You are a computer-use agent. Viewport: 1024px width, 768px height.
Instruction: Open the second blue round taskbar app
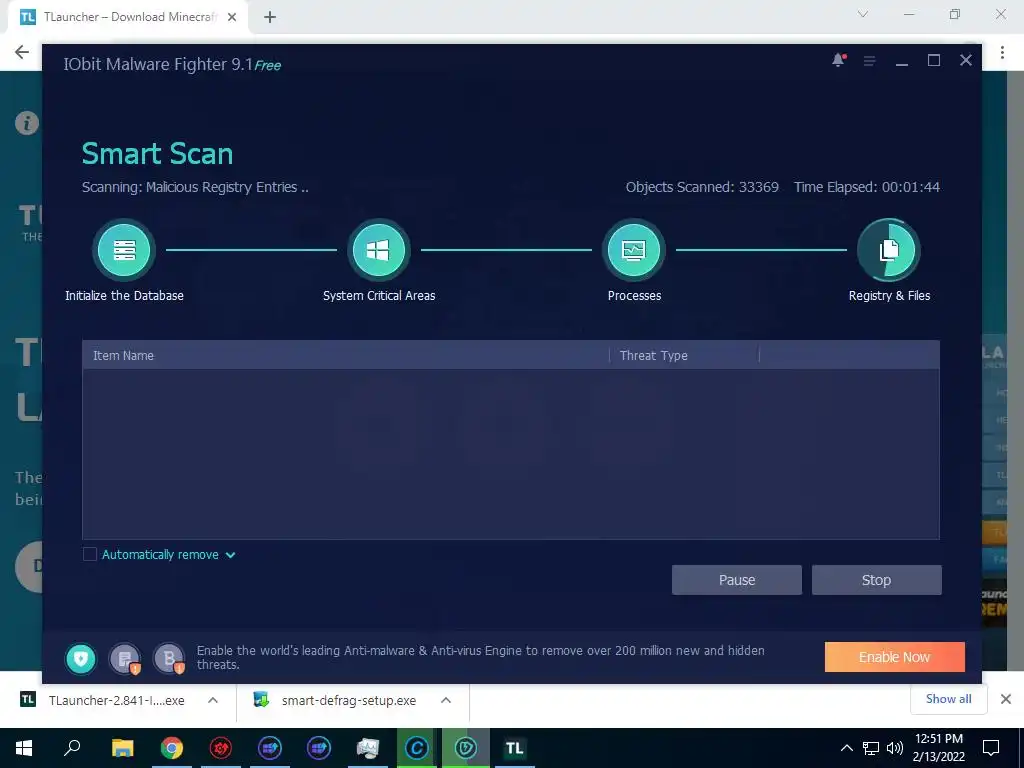[319, 748]
